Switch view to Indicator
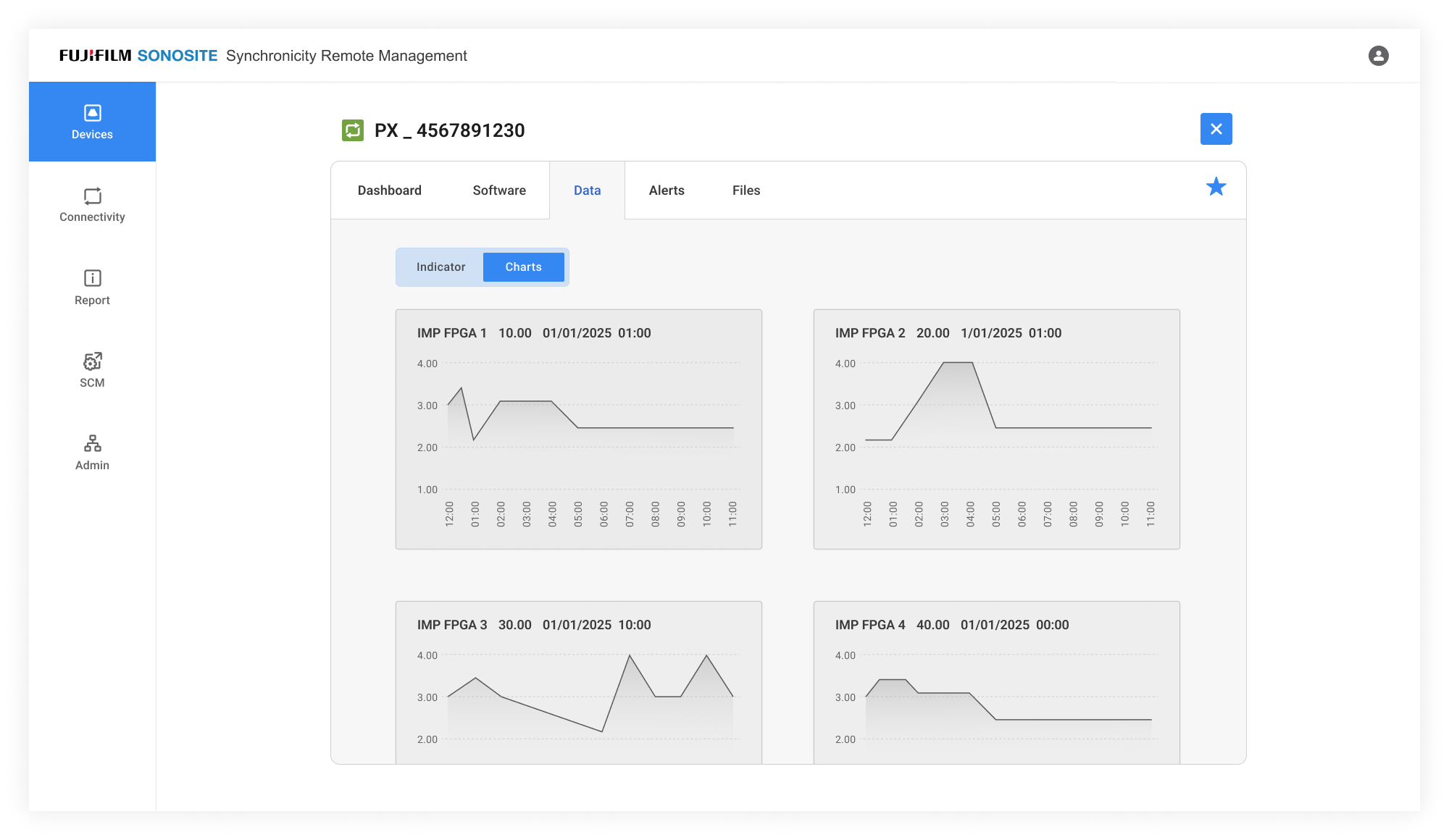The image size is (1449, 840). 440,267
